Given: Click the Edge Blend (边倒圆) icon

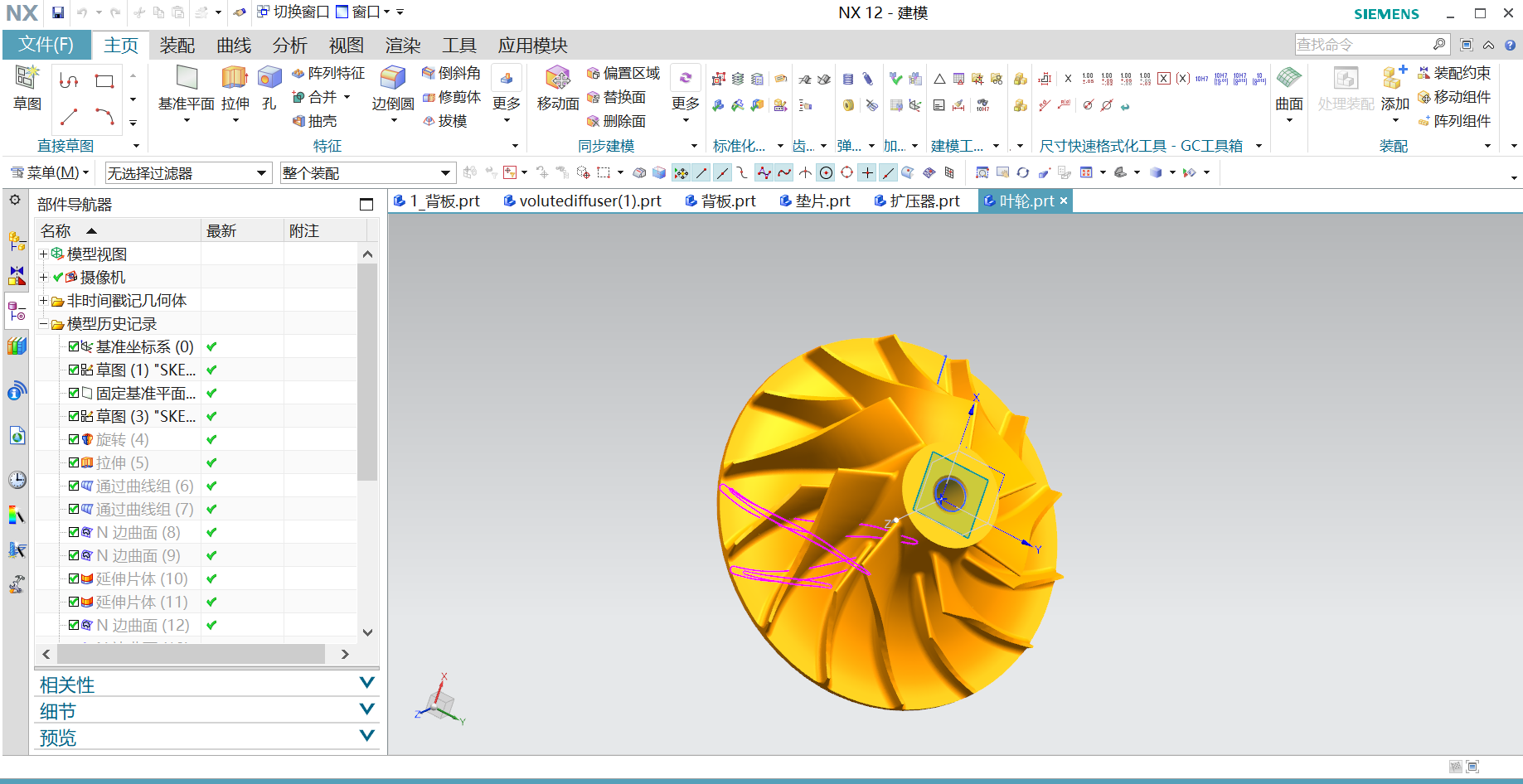Looking at the screenshot, I should point(392,78).
